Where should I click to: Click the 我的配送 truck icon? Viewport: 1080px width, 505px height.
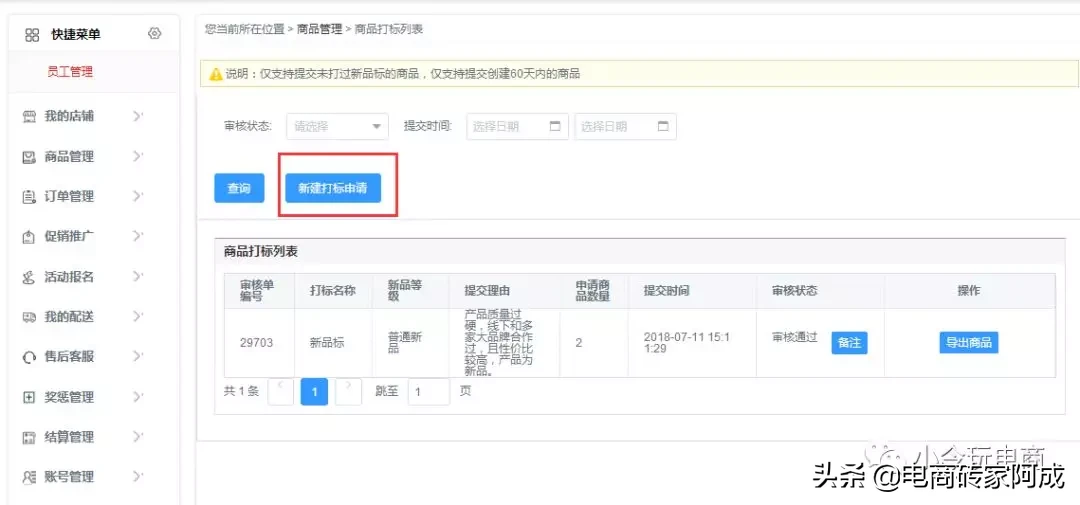(x=29, y=317)
